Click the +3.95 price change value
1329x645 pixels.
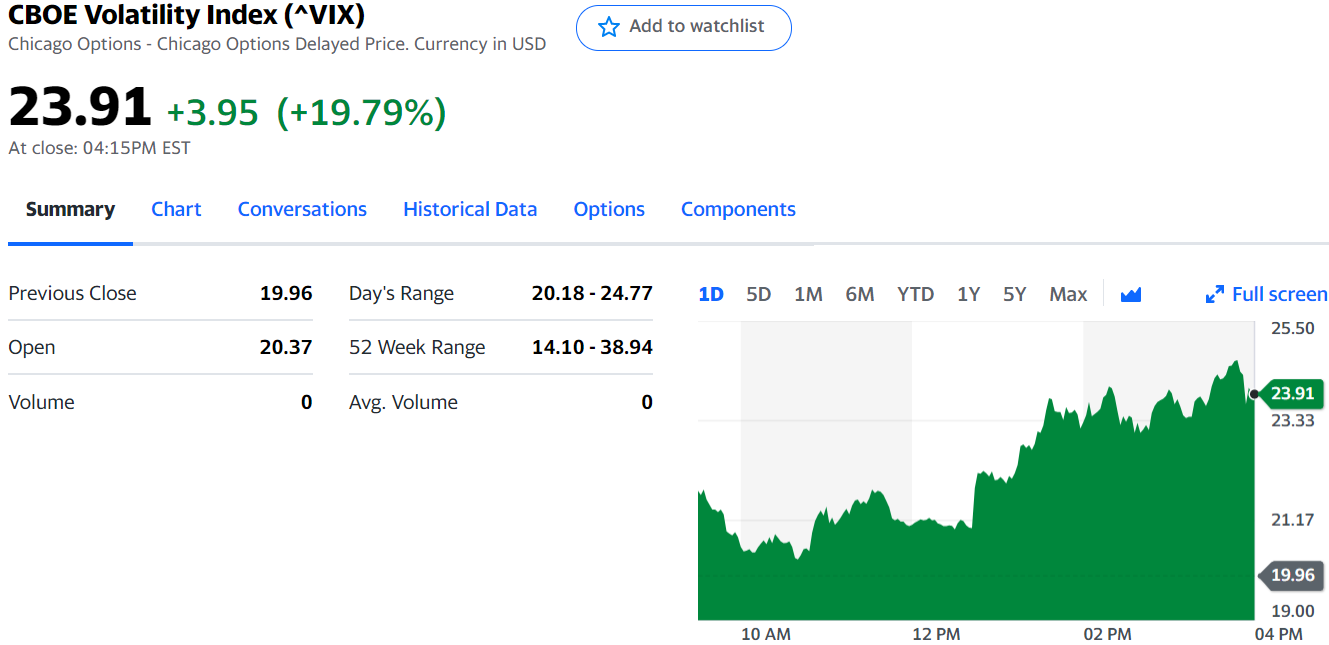pos(212,112)
